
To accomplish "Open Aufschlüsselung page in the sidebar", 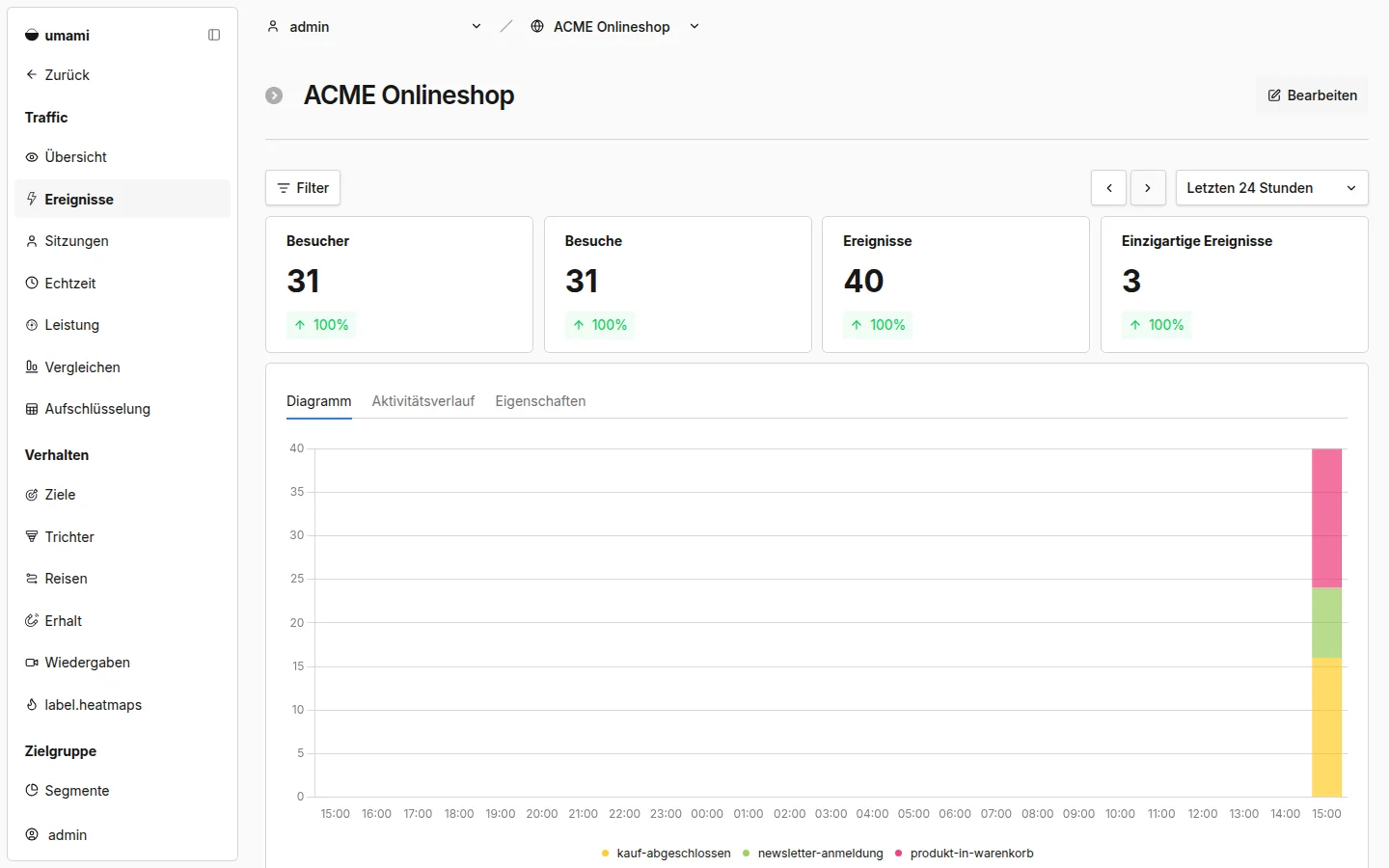I will pyautogui.click(x=123, y=409).
